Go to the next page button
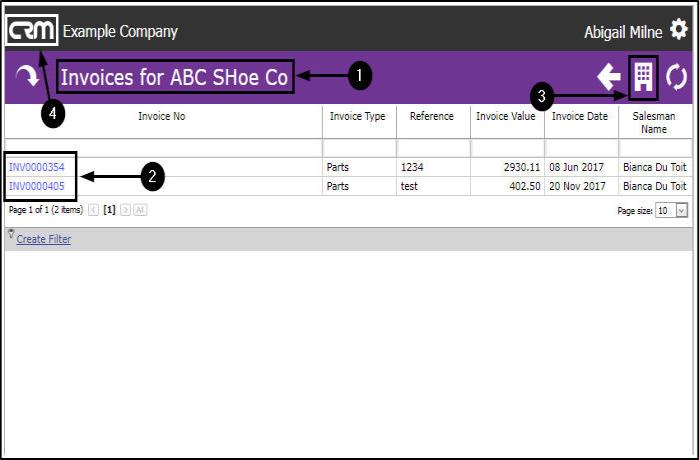 [125, 210]
